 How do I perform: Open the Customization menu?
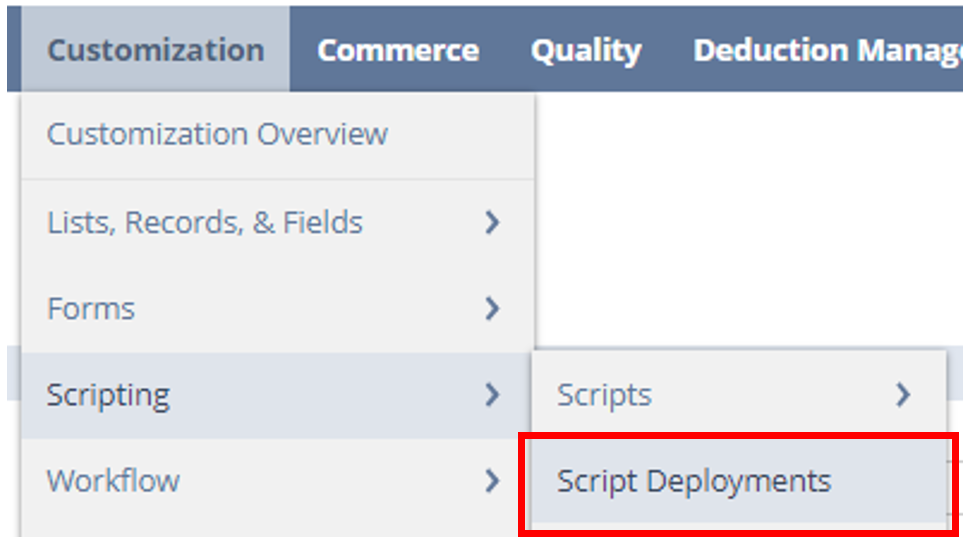click(x=156, y=50)
